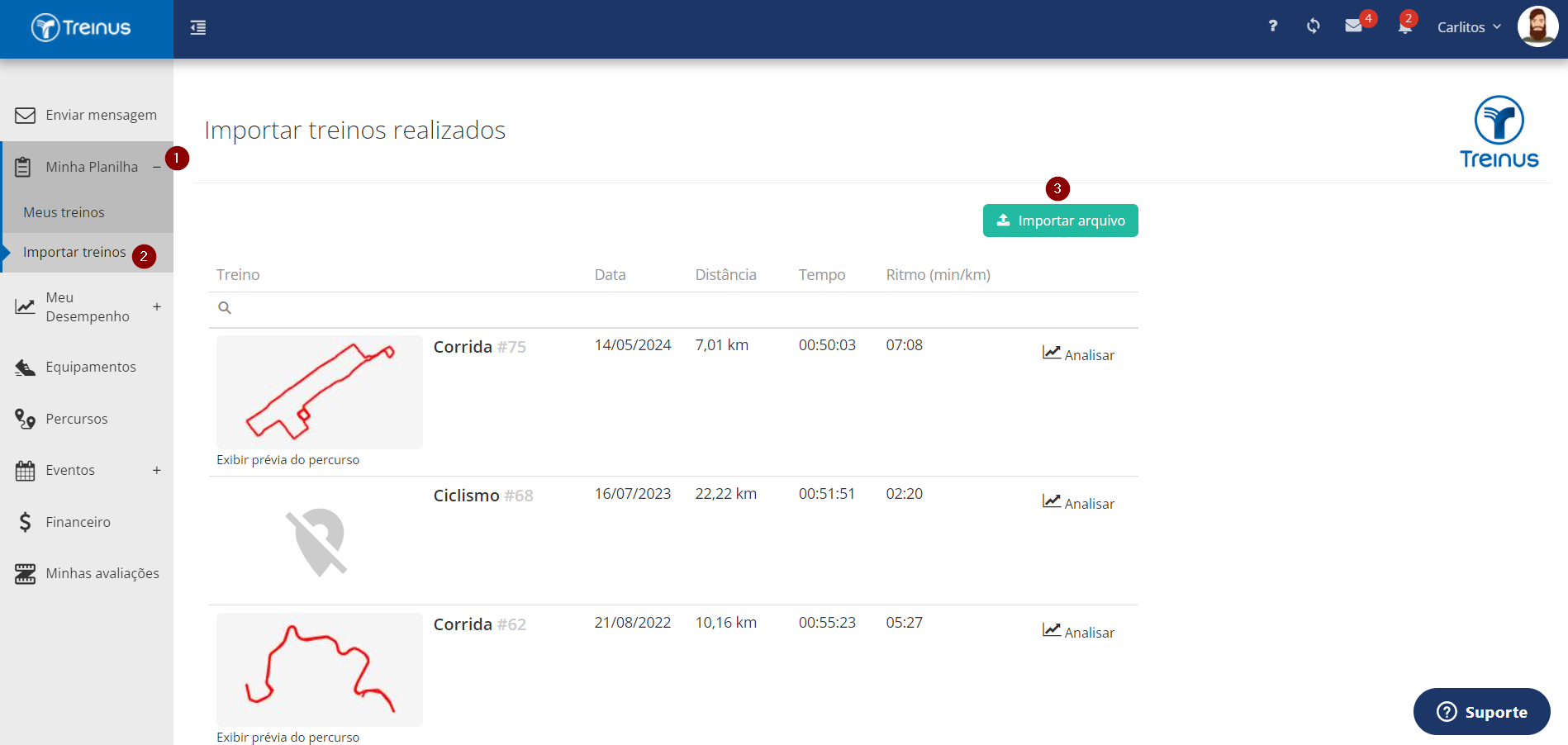This screenshot has height=745, width=1568.
Task: Analisar the Corrida #75 workout
Action: point(1078,354)
